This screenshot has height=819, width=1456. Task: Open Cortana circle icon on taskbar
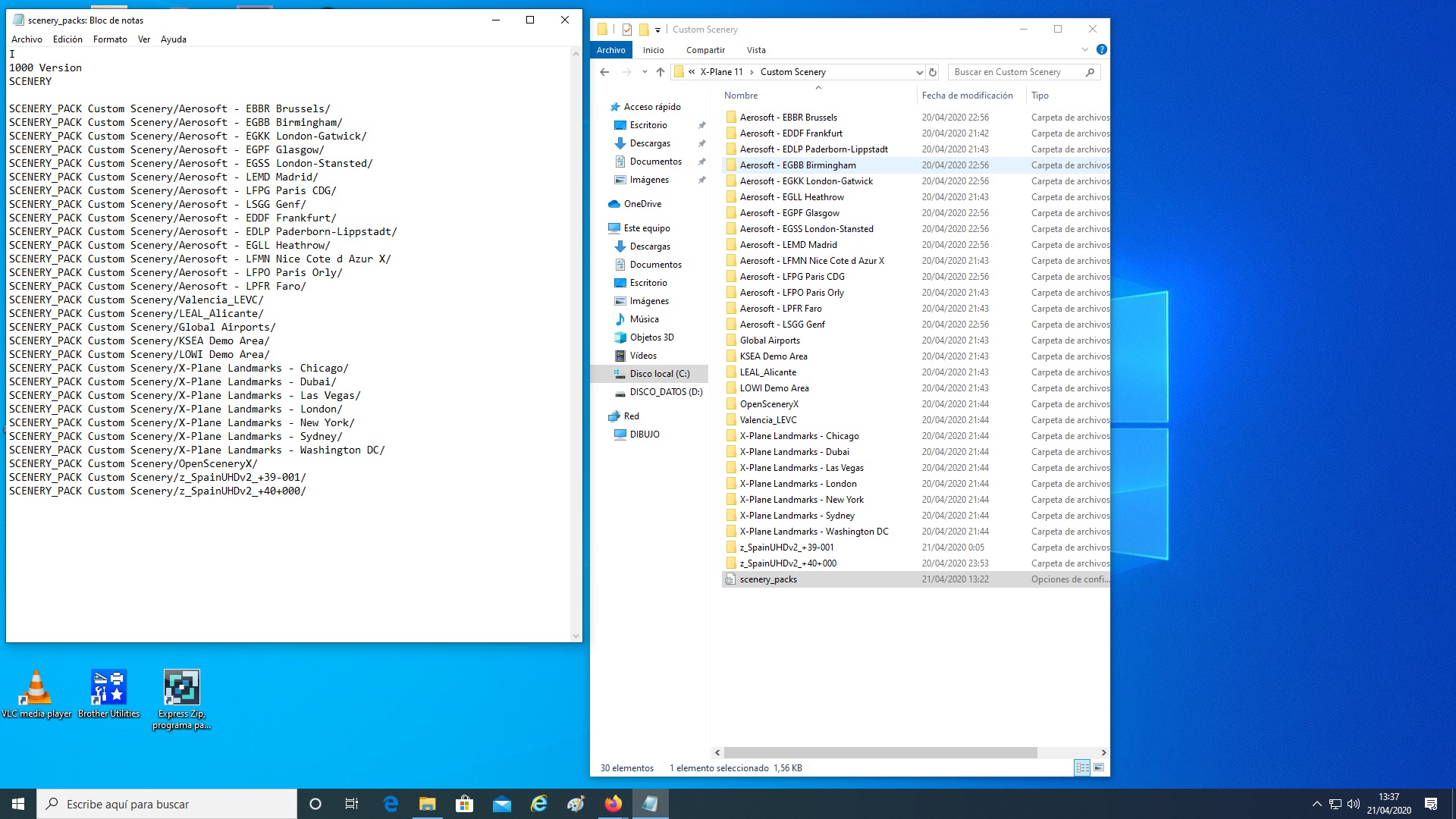(x=315, y=804)
